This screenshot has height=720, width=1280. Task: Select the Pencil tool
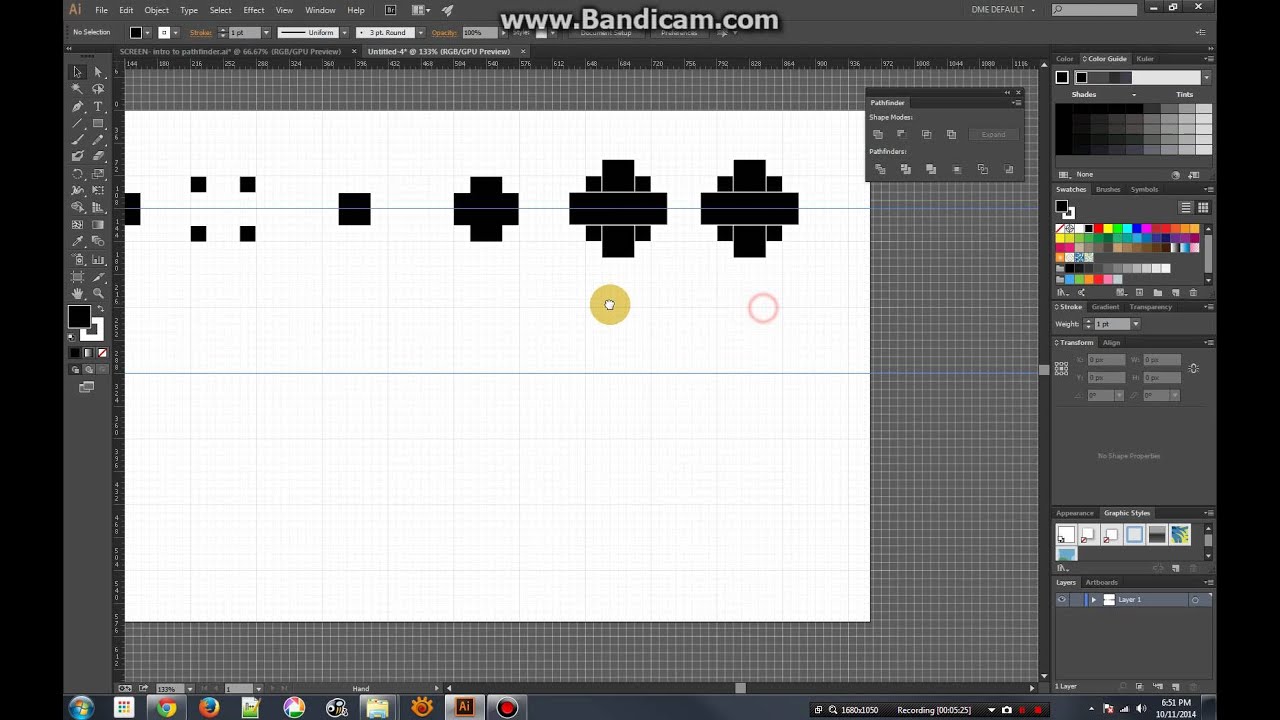(x=98, y=139)
